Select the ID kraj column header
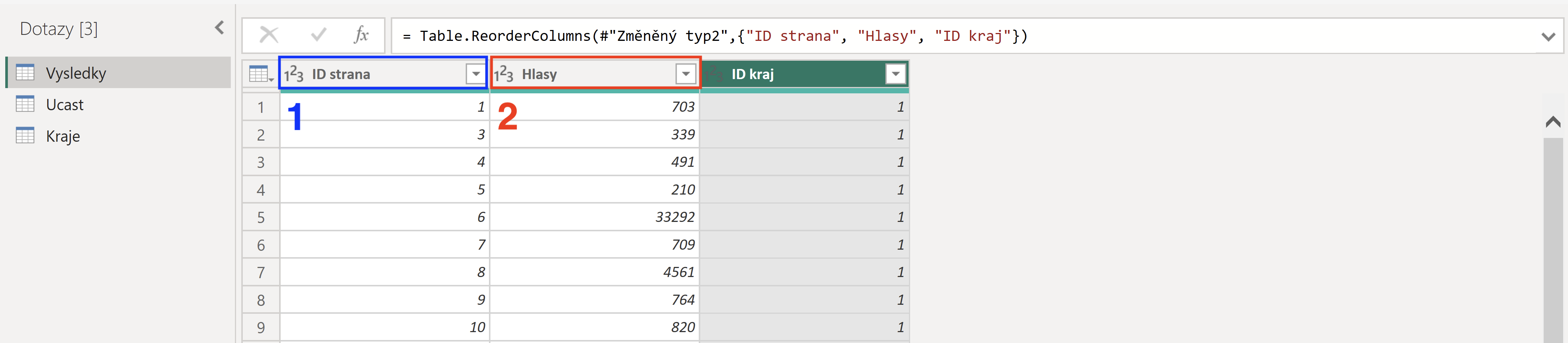 (x=805, y=74)
